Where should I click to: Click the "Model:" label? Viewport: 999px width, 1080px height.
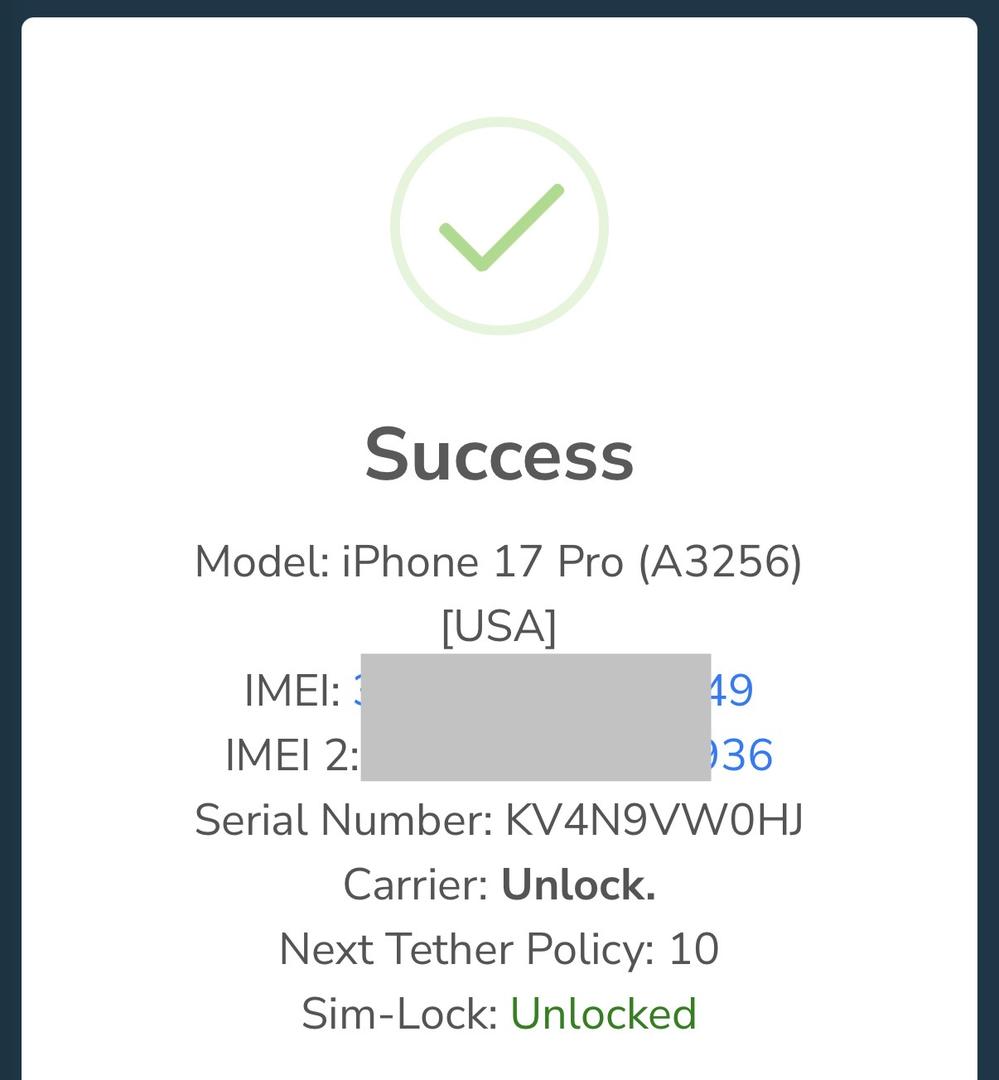[262, 562]
